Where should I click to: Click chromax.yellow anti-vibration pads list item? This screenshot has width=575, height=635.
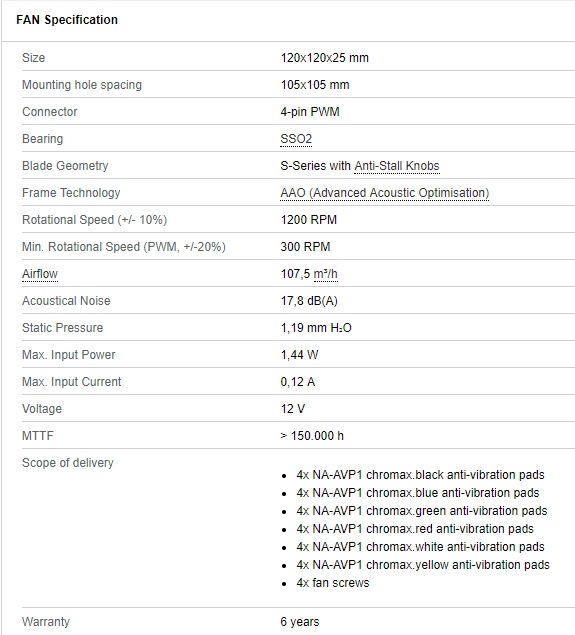(423, 565)
